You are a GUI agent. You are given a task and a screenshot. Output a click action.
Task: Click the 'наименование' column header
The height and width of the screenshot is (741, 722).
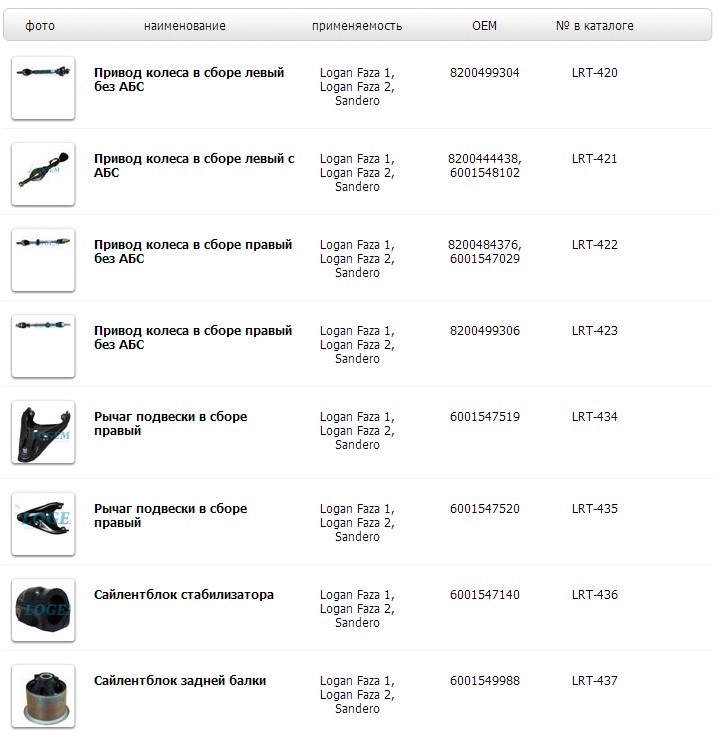tap(185, 26)
